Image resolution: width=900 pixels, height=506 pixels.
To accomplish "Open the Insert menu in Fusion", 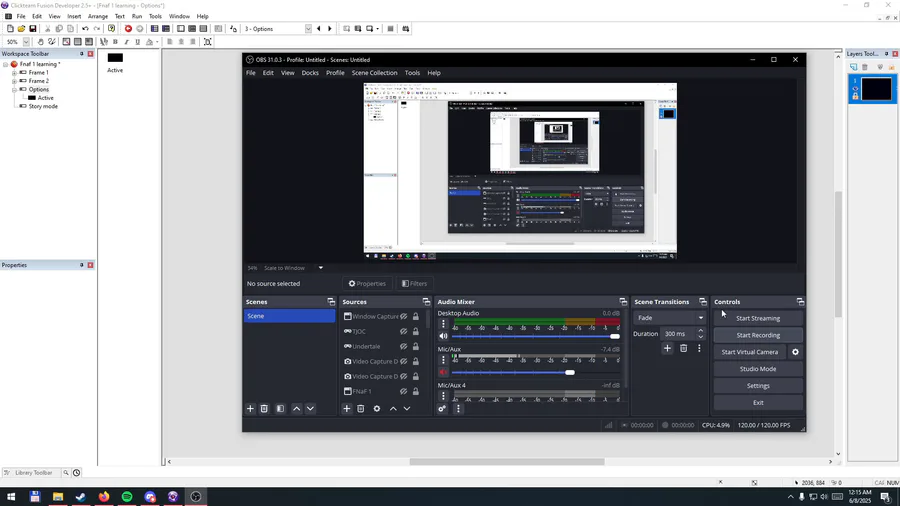I will point(74,17).
